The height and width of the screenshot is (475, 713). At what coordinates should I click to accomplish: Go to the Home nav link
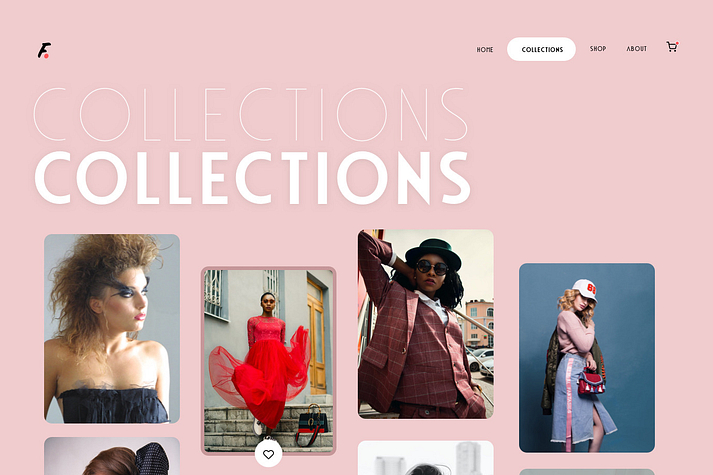tap(485, 50)
